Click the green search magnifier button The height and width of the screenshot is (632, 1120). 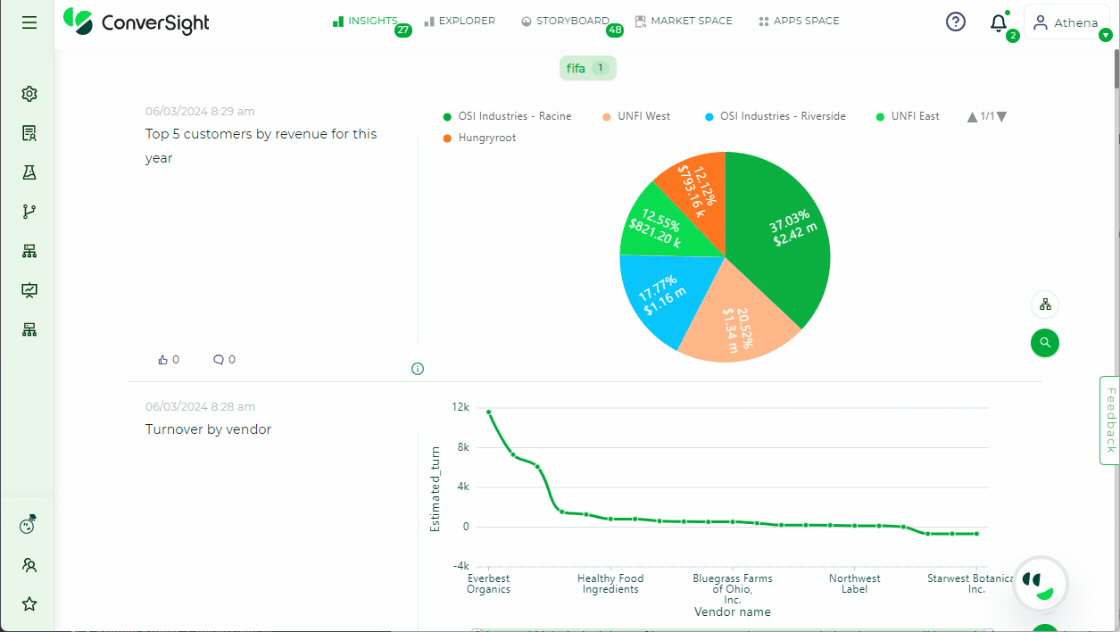point(1044,342)
